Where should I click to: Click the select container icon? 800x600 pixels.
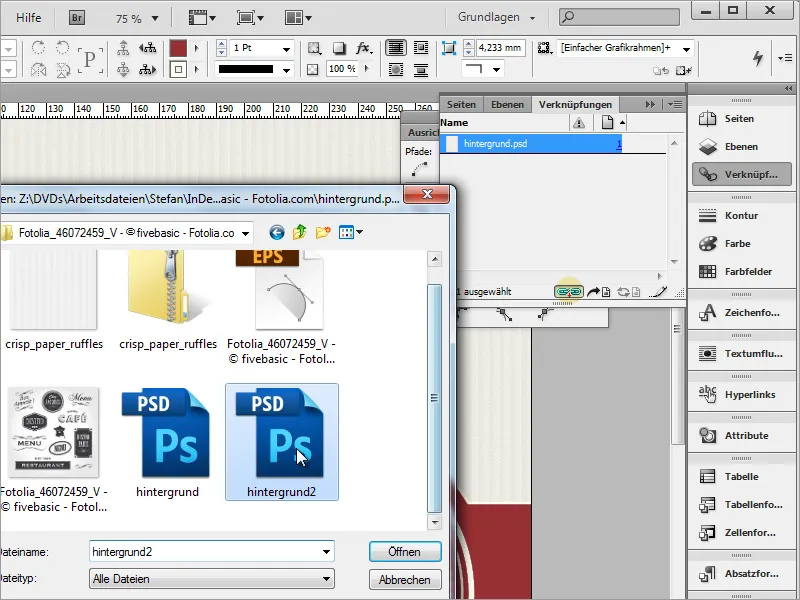click(123, 48)
